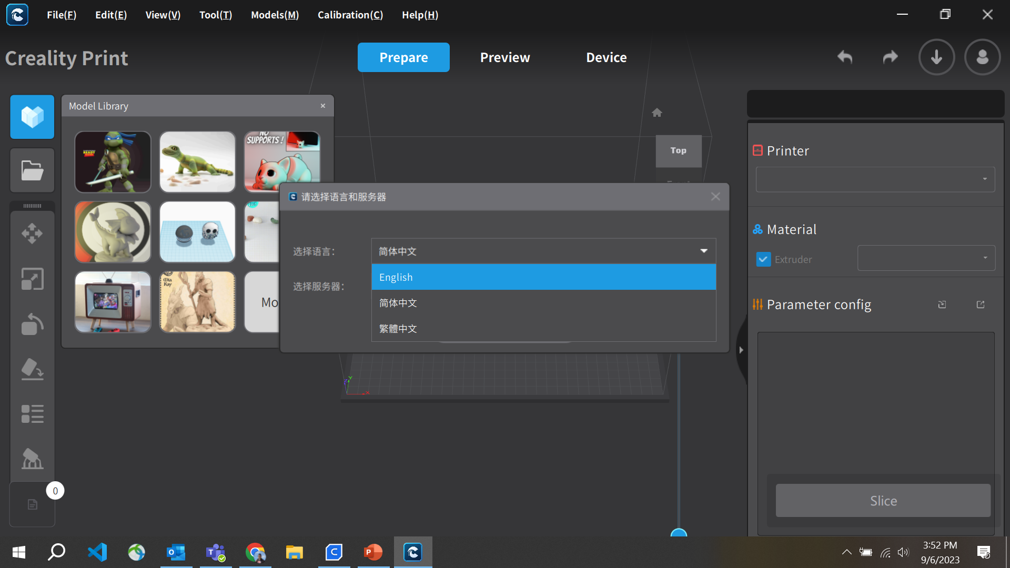Collapse the right panel with arrow handle
This screenshot has width=1010, height=568.
coord(741,350)
